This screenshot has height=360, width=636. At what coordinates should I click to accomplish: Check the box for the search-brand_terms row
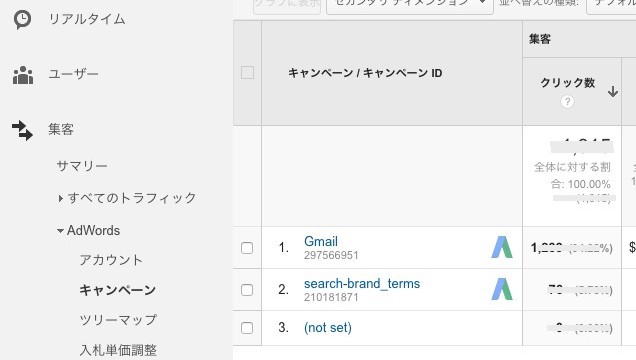pos(247,290)
